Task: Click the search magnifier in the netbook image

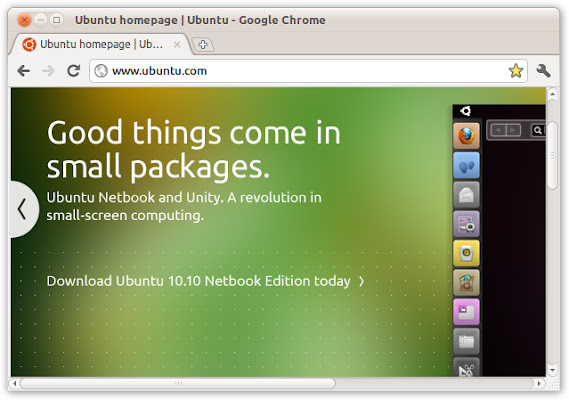Action: tap(537, 130)
